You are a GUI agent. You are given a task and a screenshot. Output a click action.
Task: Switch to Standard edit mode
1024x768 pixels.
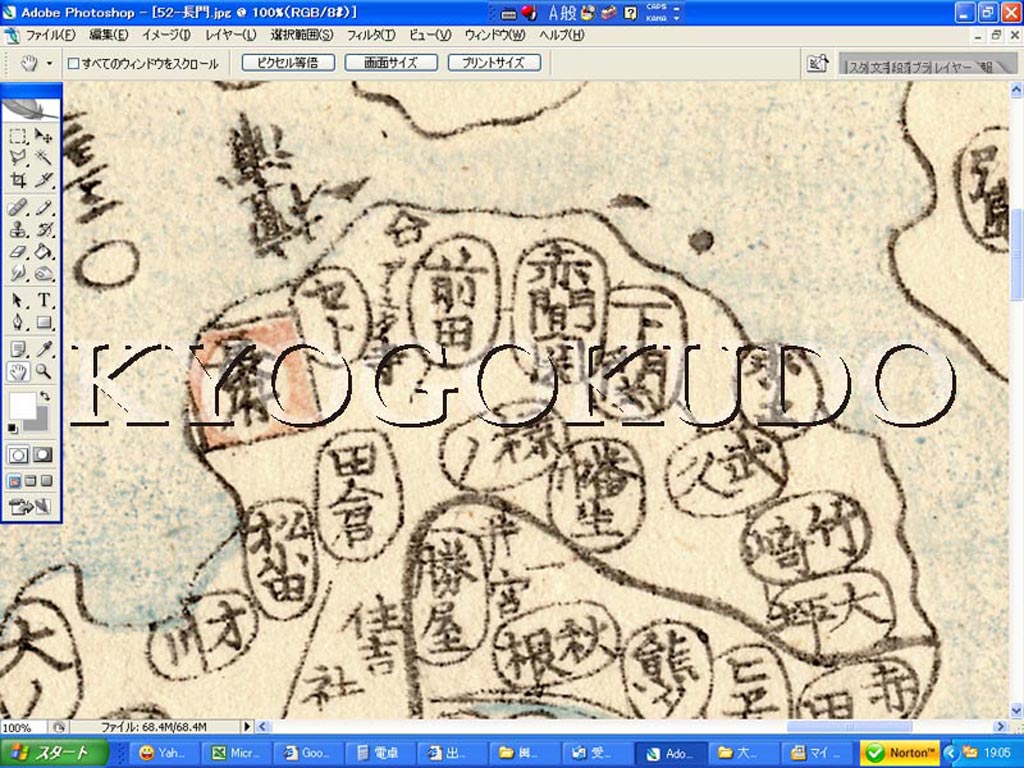click(x=18, y=455)
